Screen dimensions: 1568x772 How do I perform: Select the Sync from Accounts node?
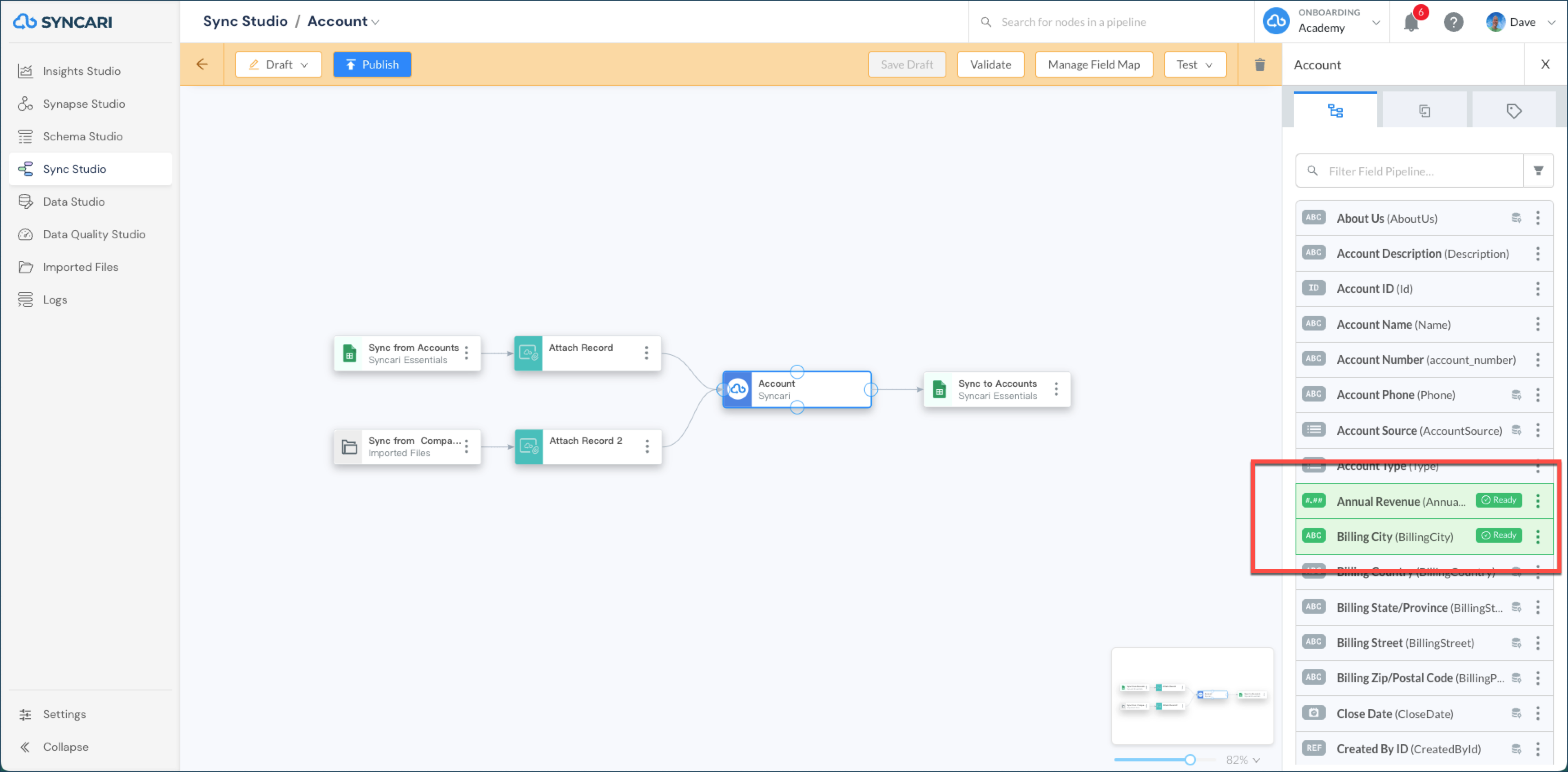tap(407, 353)
